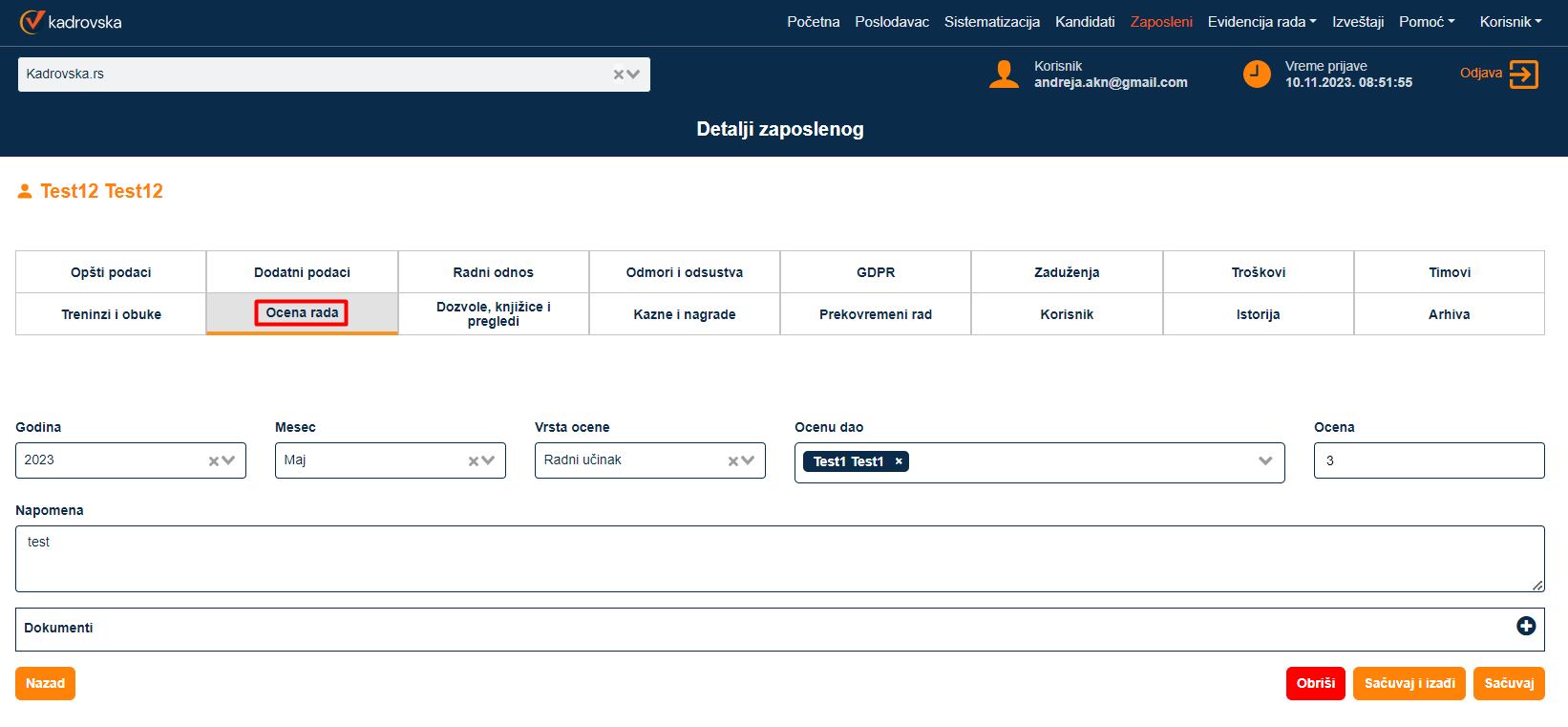Click the clock icon near Vreme prijave
The image size is (1568, 727).
point(1257,74)
